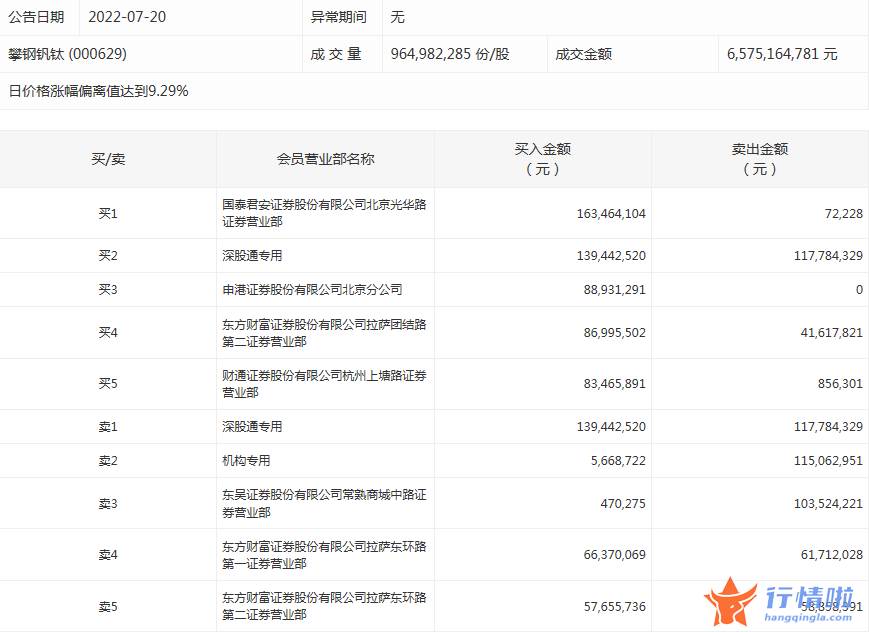Click the 成交量 label
Screen dimensions: 869x632
(336, 54)
